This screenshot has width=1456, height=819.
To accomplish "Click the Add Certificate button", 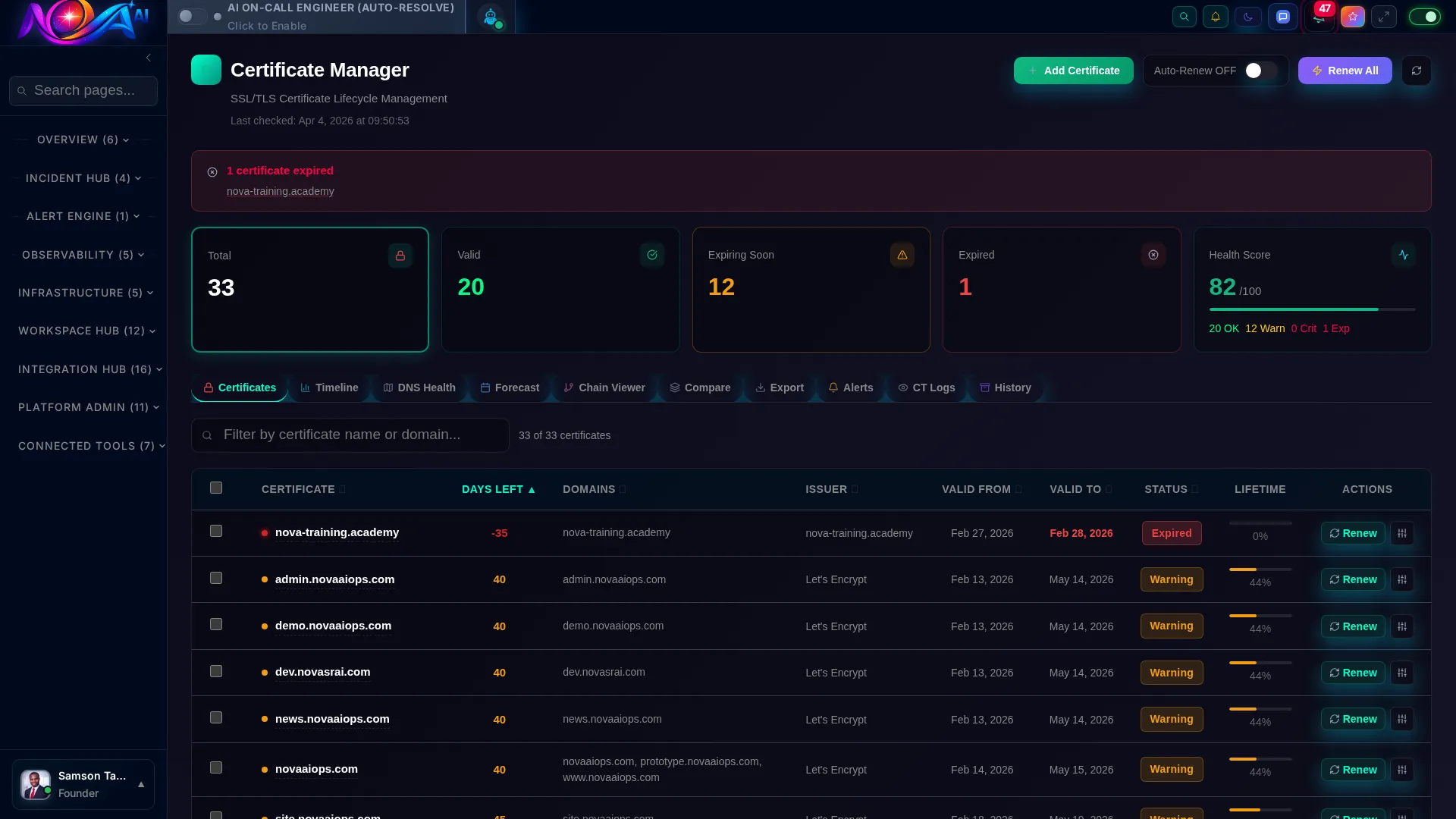I will [1073, 71].
